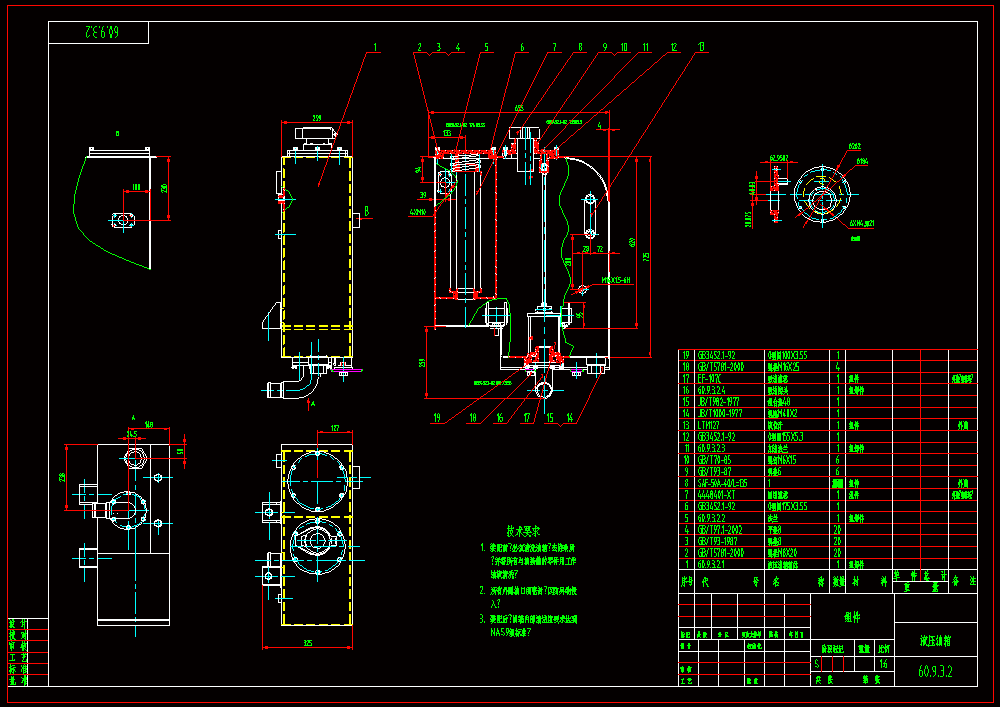Click the rotated drawing number box on the sheet frame

99,32
